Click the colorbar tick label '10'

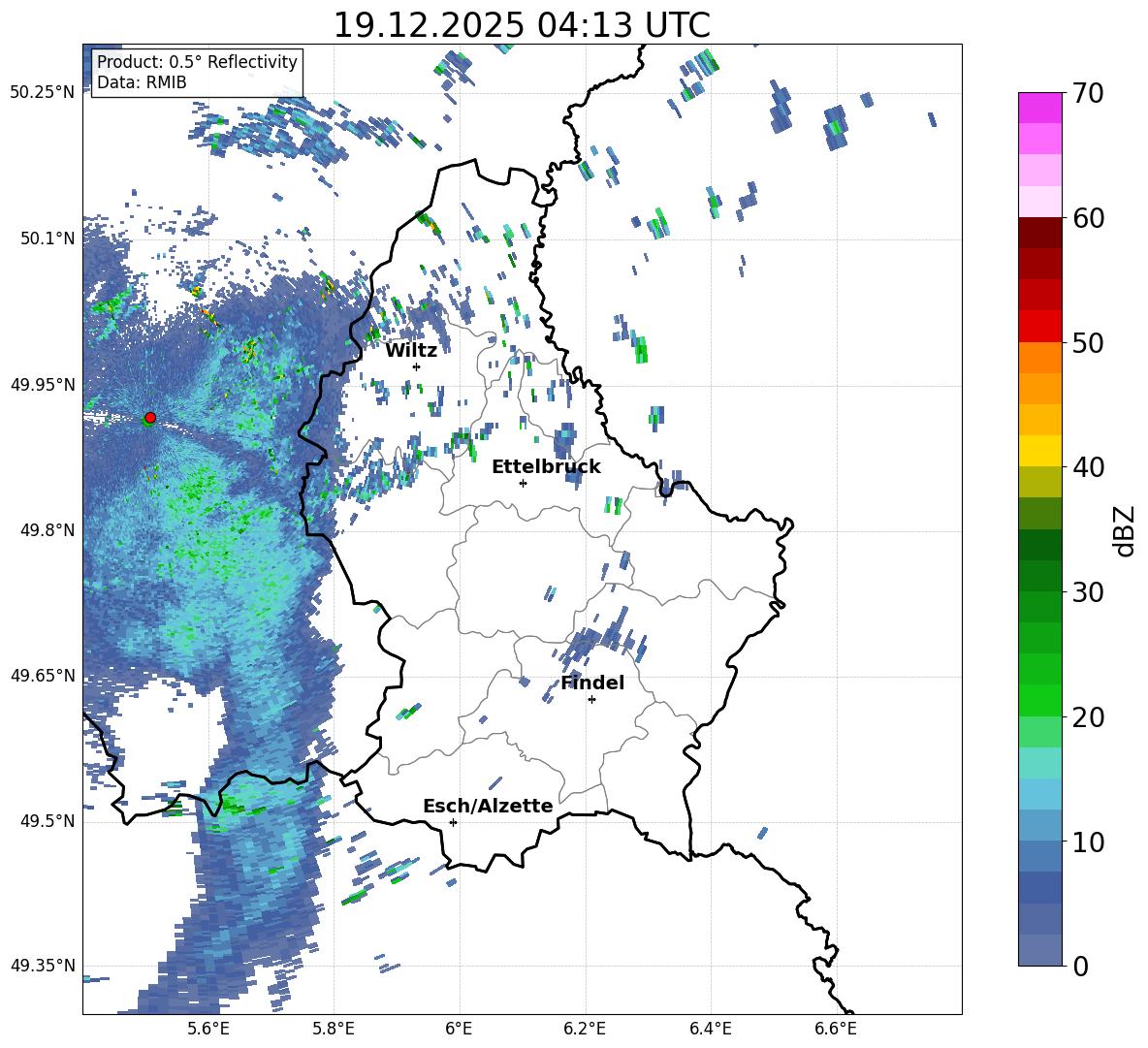(x=1088, y=842)
